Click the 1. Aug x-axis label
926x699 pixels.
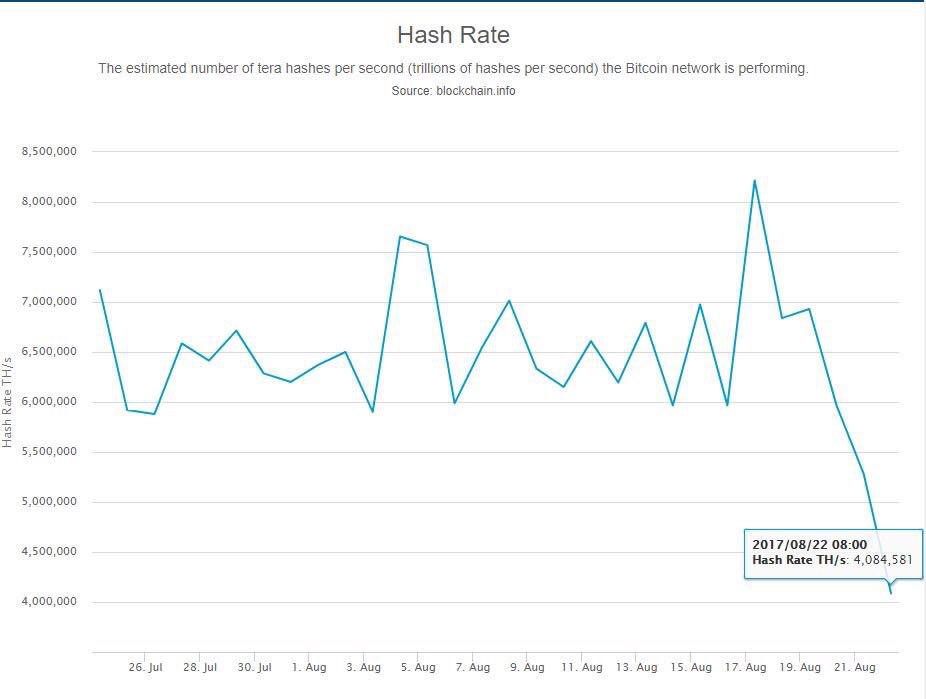tap(309, 667)
